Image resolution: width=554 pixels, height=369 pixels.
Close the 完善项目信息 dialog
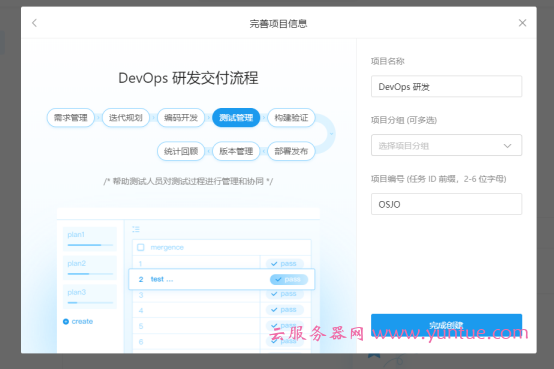tap(522, 23)
